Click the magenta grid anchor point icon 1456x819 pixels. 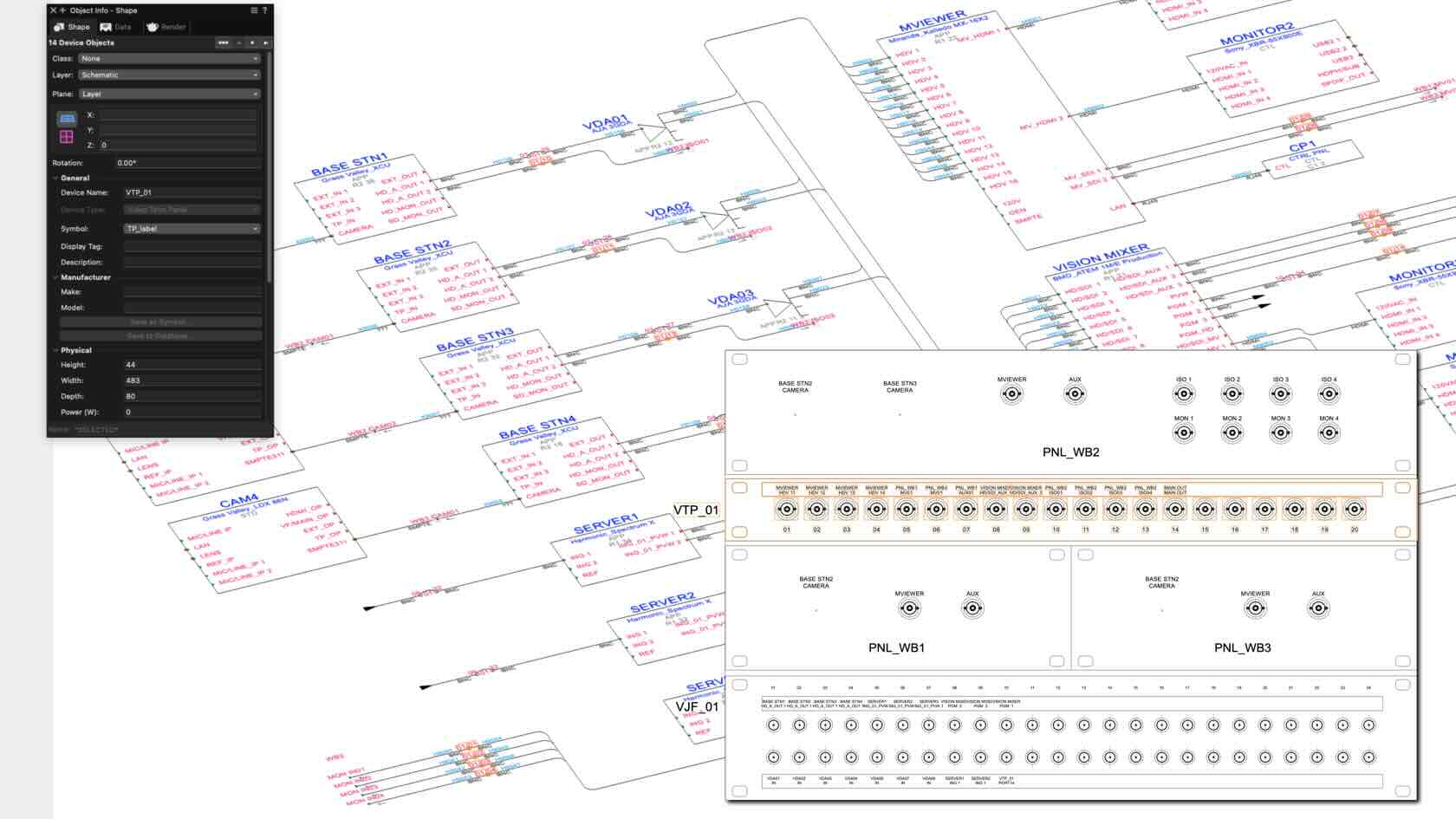[67, 137]
